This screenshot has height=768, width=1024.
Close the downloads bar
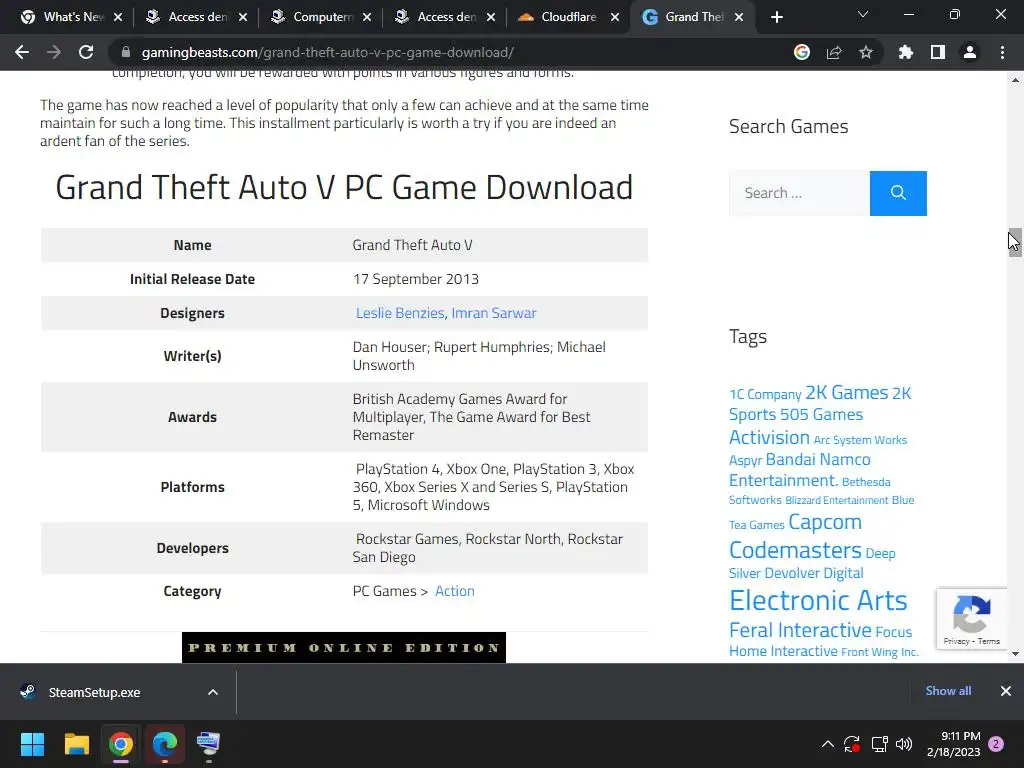[x=1006, y=691]
